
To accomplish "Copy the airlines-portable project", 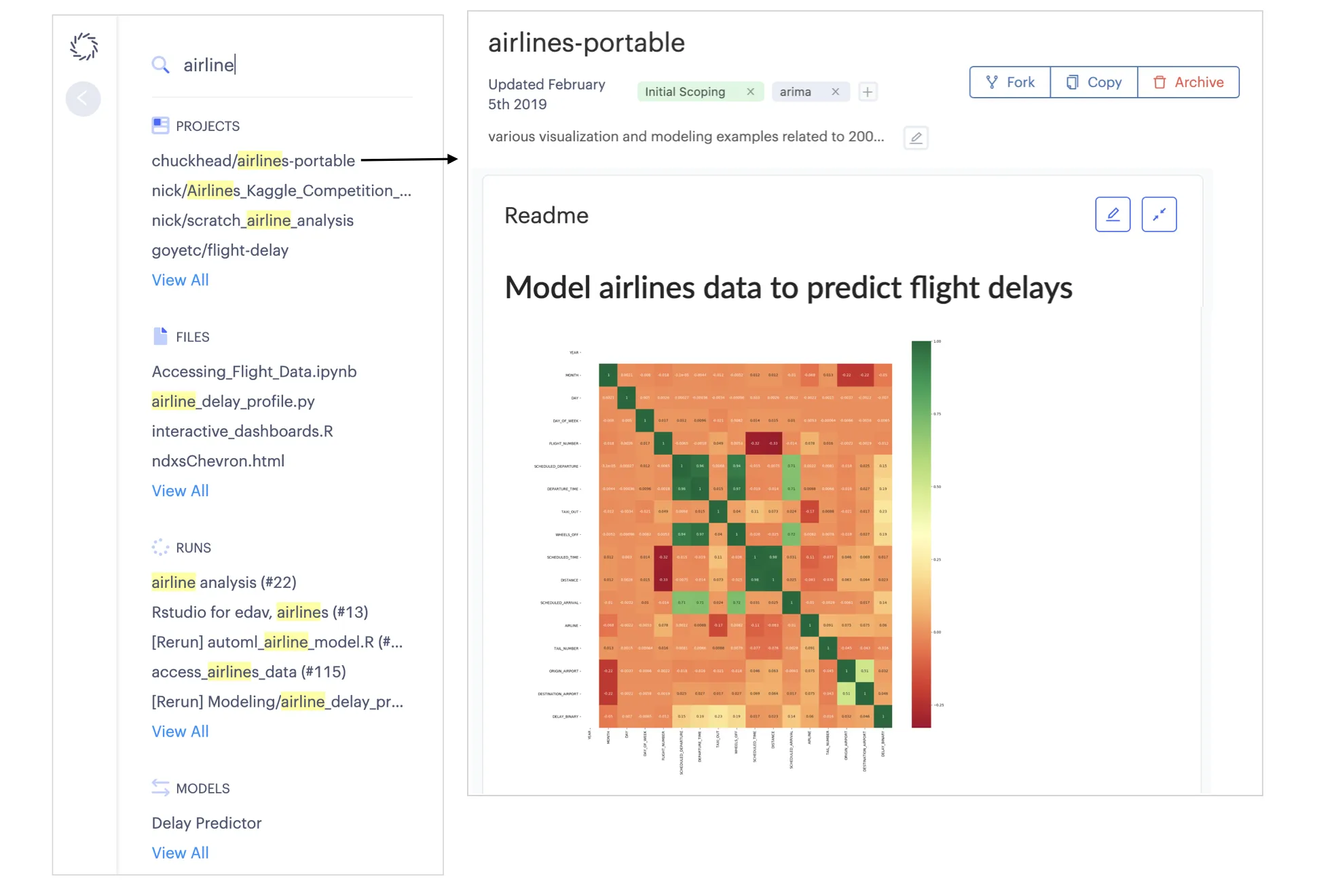I will pos(1094,82).
